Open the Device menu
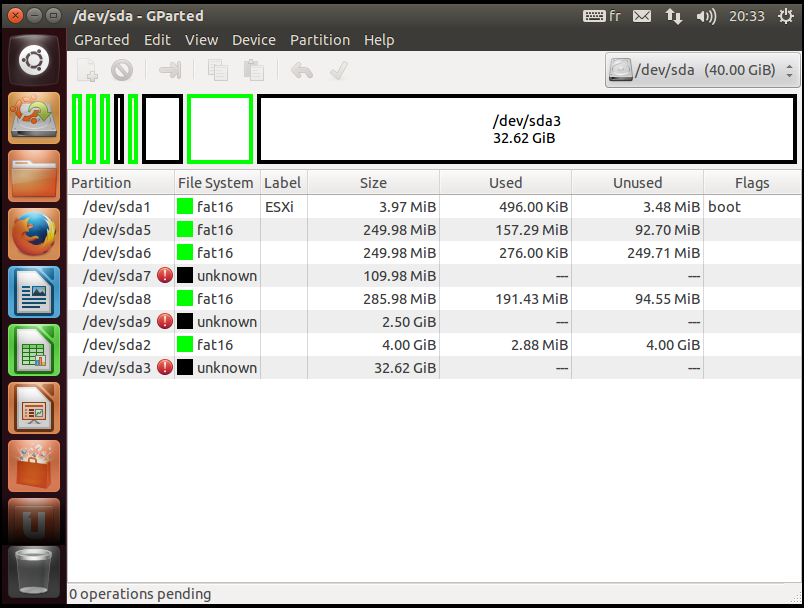Viewport: 804px width, 608px height. click(254, 40)
